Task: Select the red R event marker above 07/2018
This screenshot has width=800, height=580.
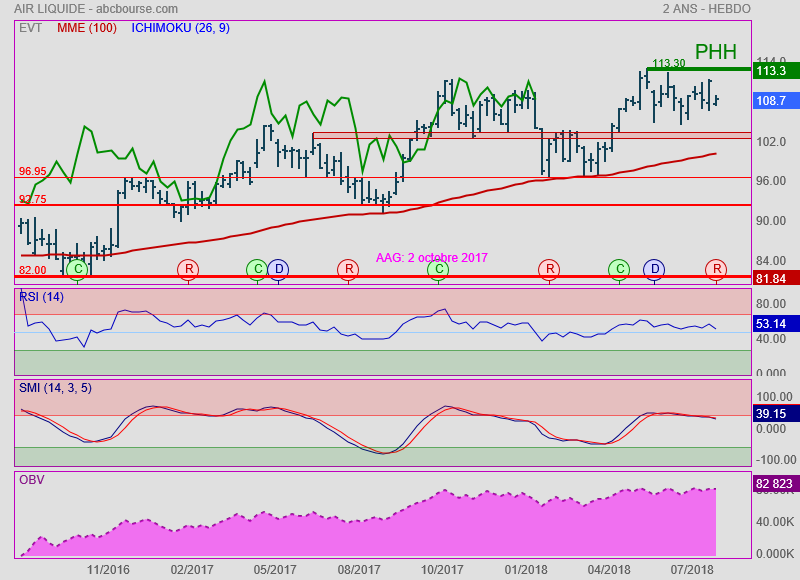Action: (x=716, y=269)
